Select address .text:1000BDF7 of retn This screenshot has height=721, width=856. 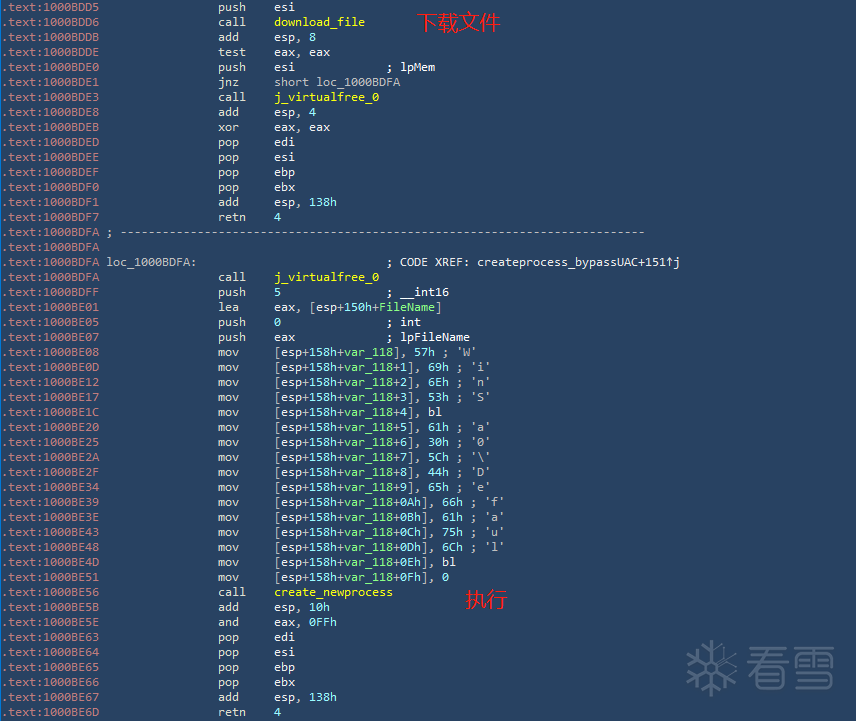50,217
